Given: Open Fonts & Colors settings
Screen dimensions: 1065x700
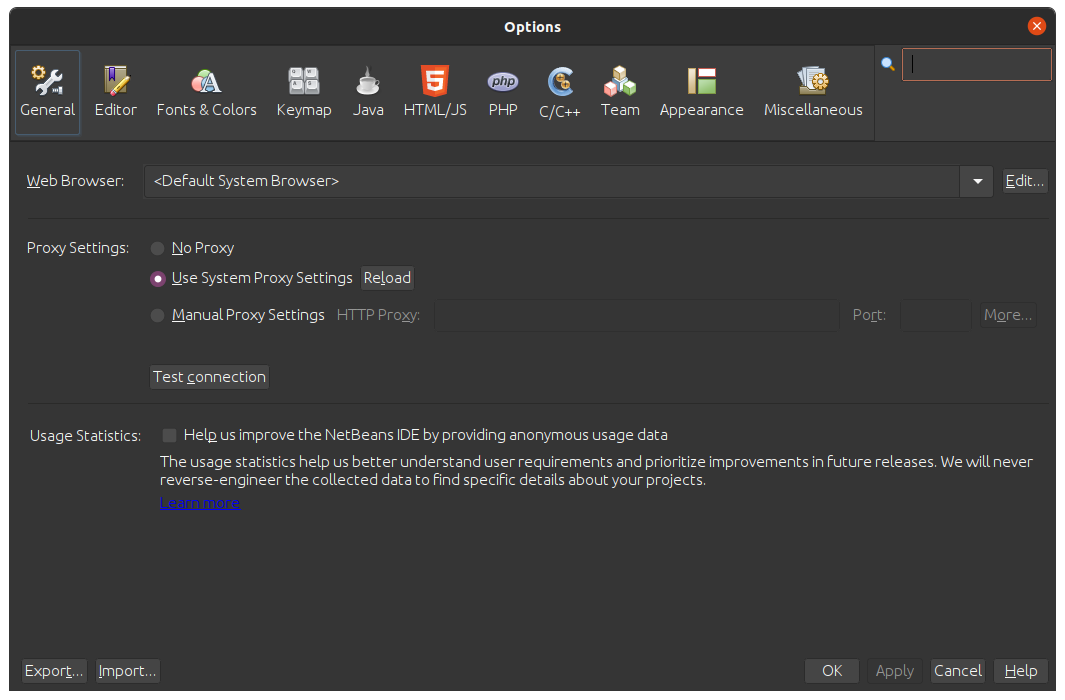Looking at the screenshot, I should (x=206, y=92).
